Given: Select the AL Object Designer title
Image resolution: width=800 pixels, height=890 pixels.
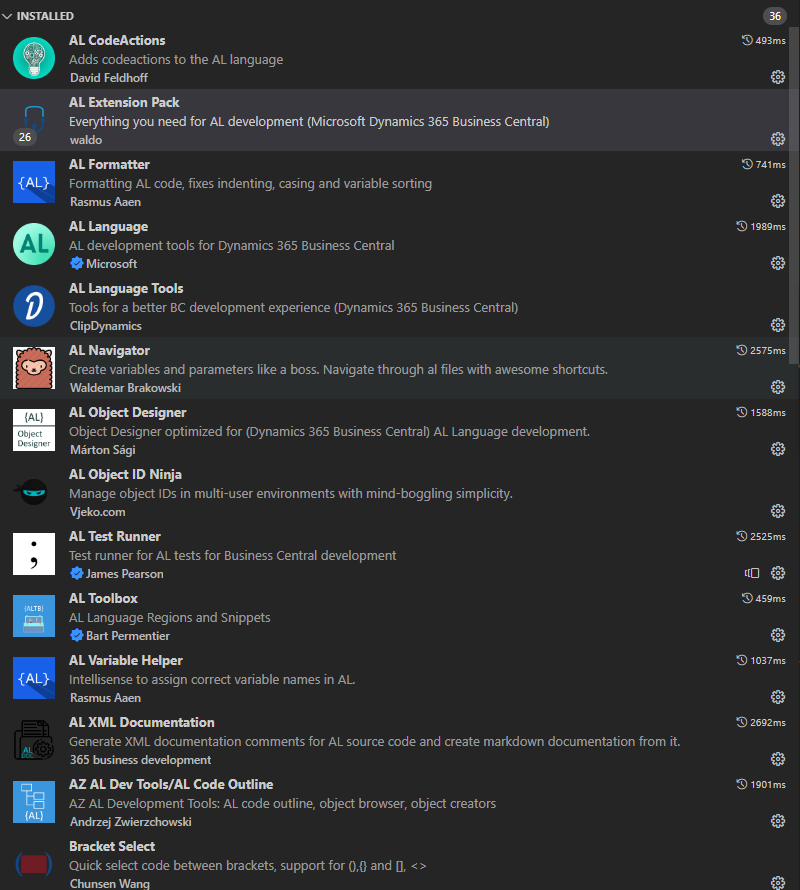Looking at the screenshot, I should (128, 412).
